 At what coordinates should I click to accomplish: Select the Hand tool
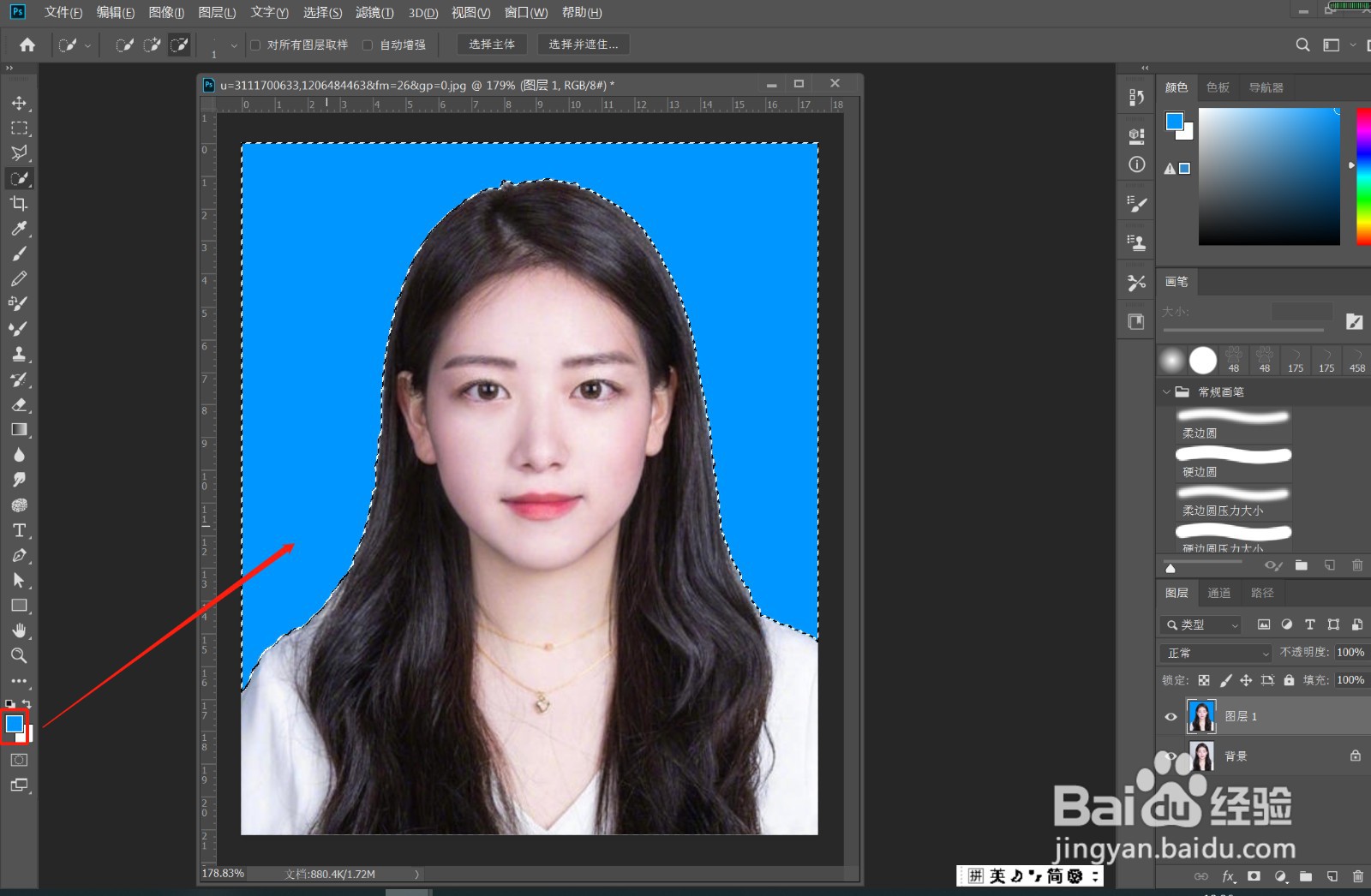coord(19,630)
